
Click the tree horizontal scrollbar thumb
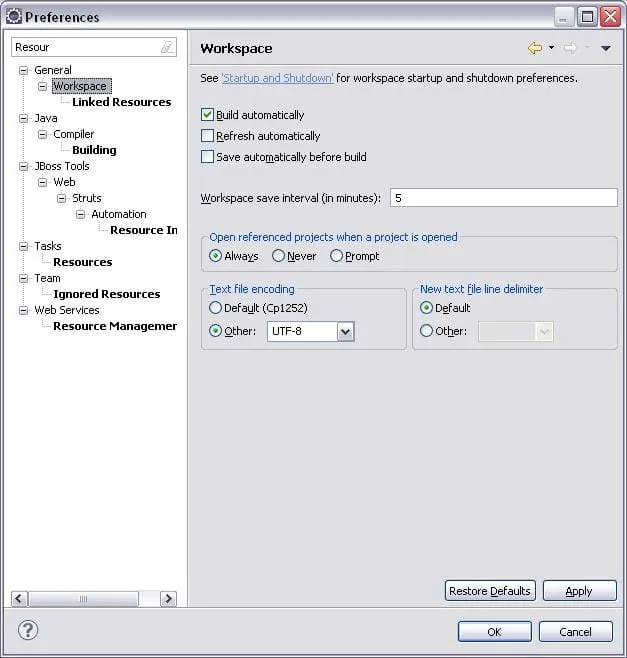click(83, 598)
